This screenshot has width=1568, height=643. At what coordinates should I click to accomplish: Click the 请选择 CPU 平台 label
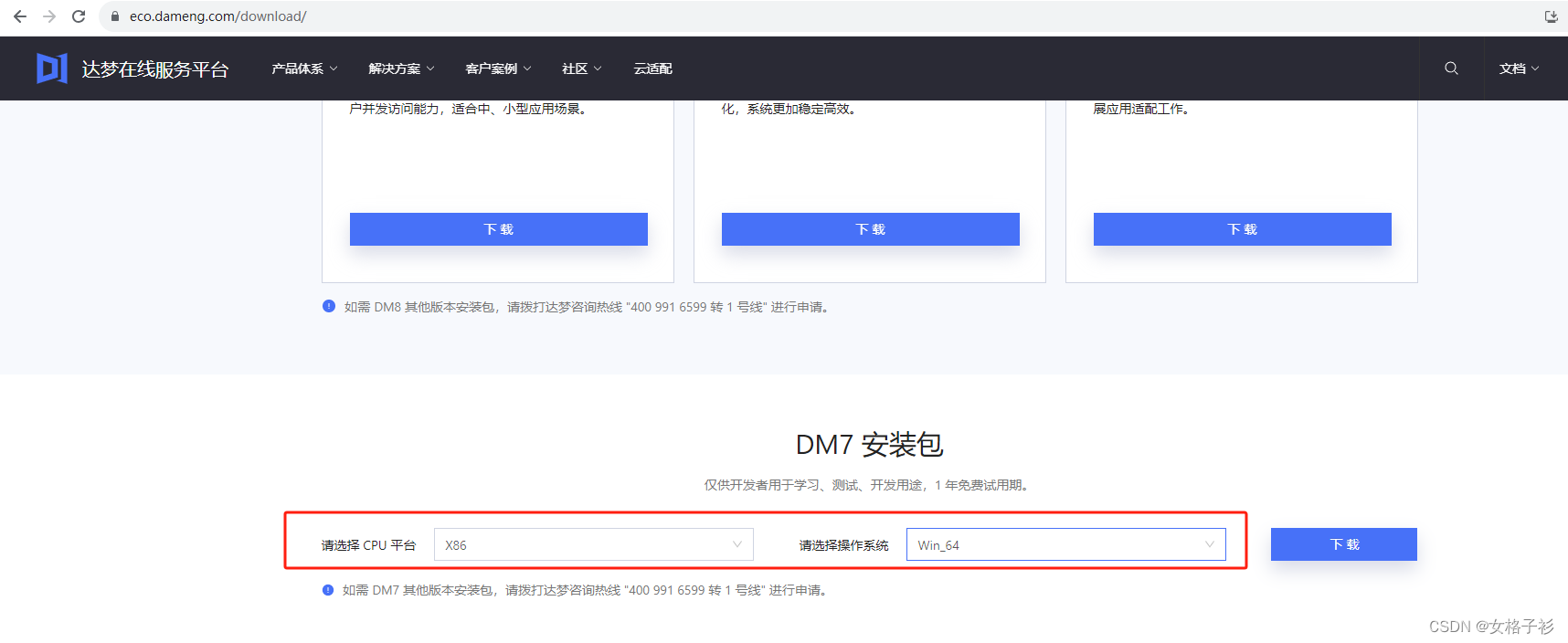point(368,545)
